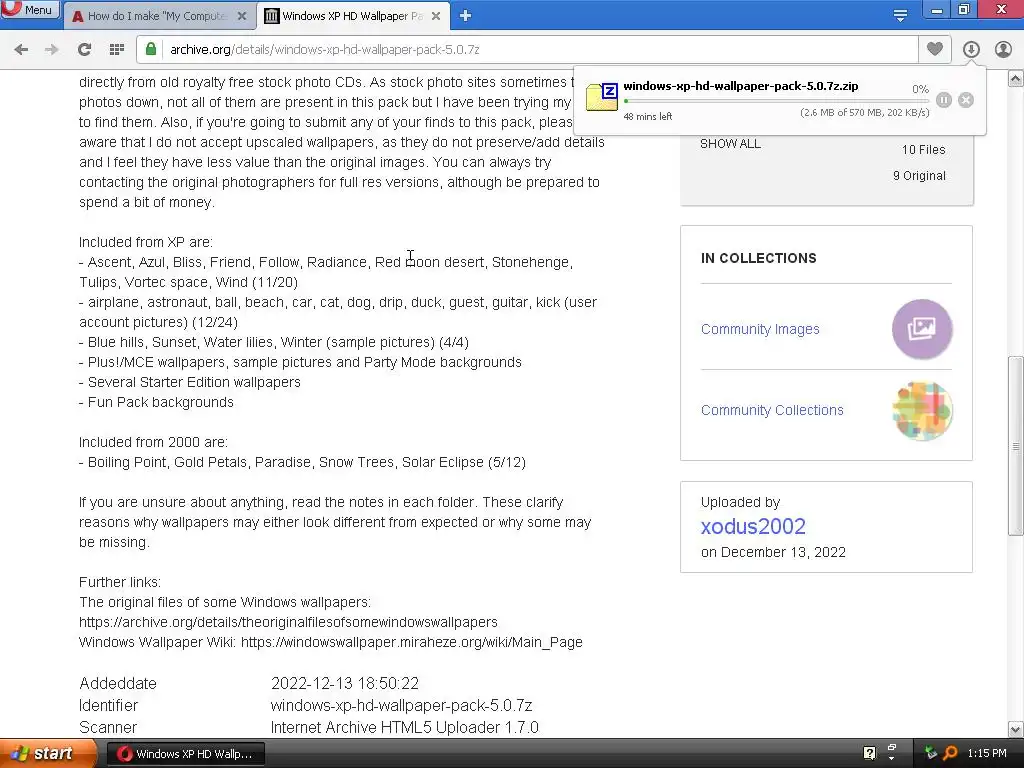Click the "on December 13, 2022" upload date
This screenshot has height=768, width=1024.
tap(773, 552)
